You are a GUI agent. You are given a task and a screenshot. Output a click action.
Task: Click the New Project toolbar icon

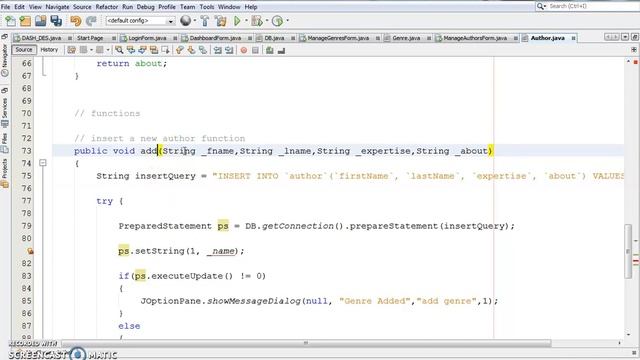point(25,21)
